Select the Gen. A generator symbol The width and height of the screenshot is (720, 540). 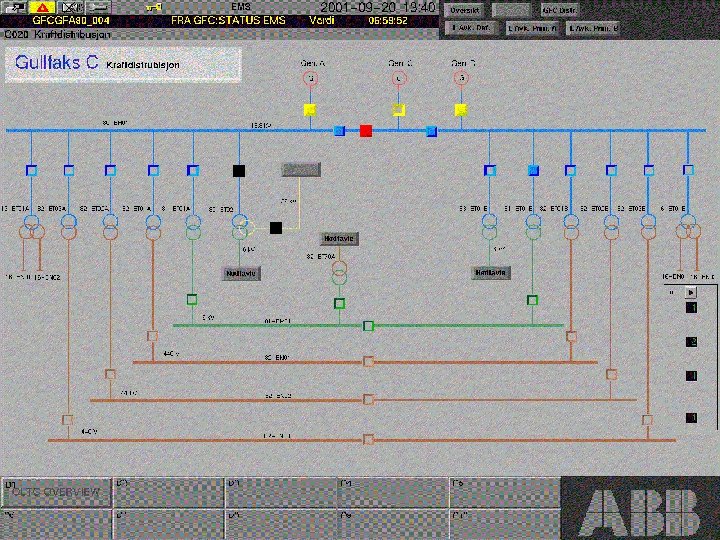(310, 79)
